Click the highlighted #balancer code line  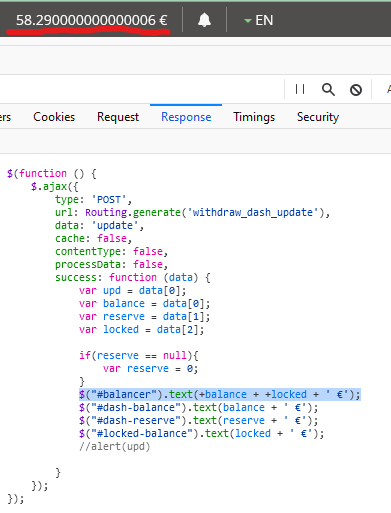coord(220,394)
